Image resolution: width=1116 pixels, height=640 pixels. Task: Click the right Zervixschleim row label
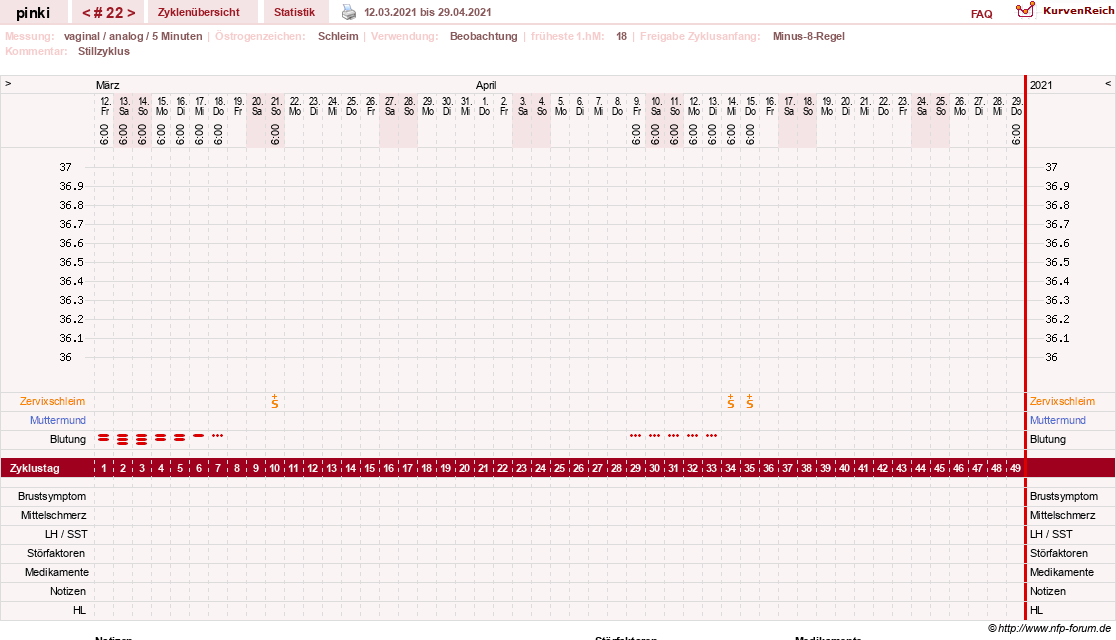1062,402
